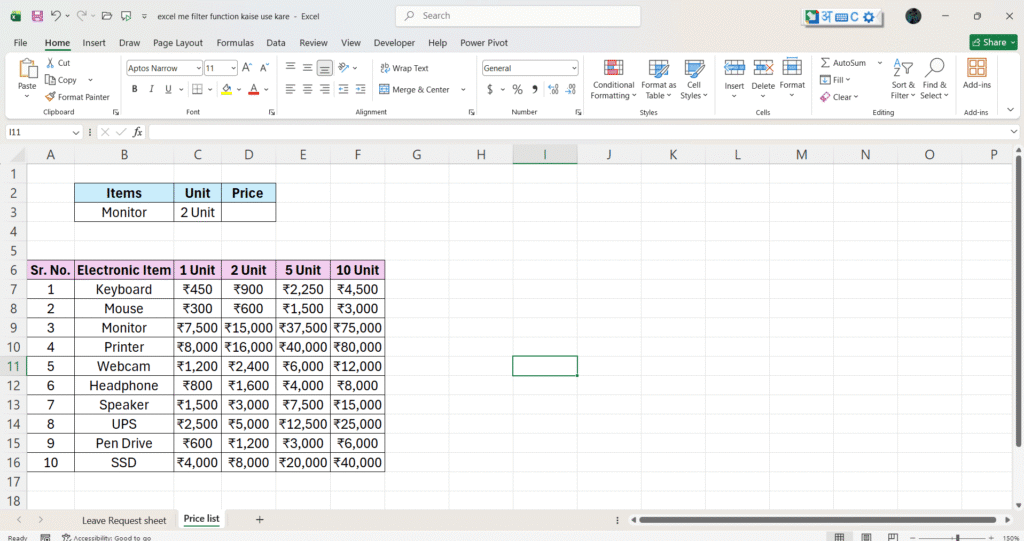Switch to the Formulas ribbon tab

[235, 42]
